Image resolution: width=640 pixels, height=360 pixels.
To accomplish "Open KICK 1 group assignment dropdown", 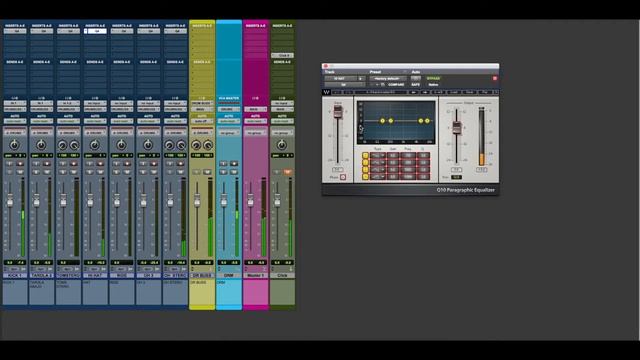I will pos(15,133).
